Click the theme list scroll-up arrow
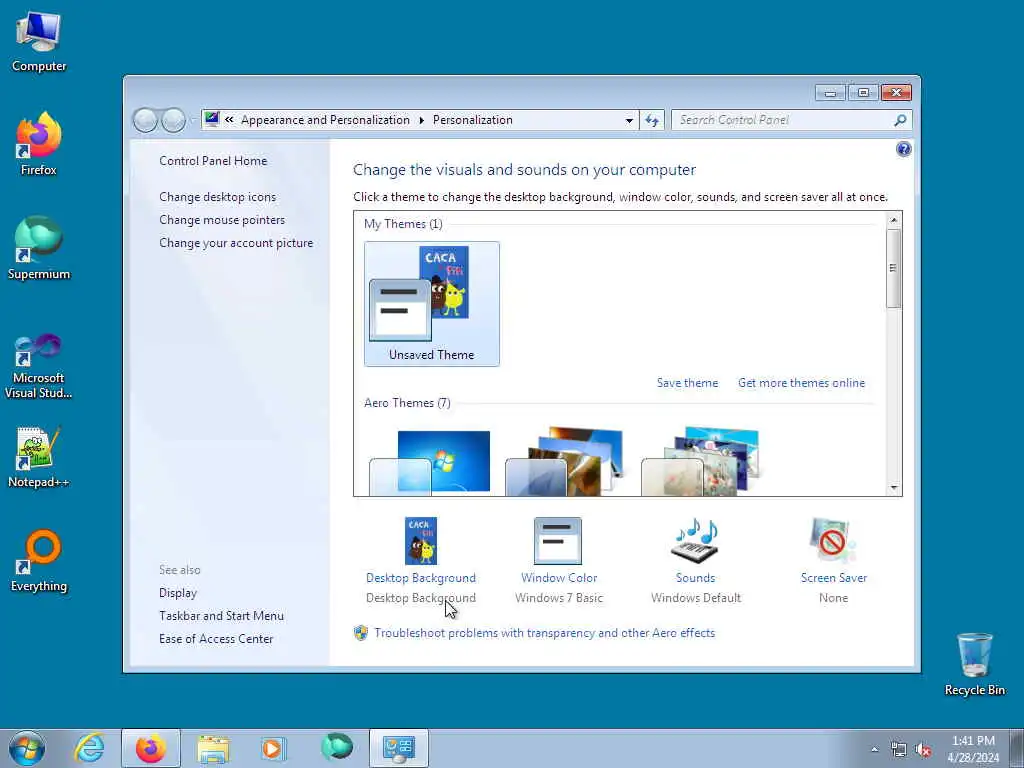Viewport: 1024px width, 768px height. pyautogui.click(x=893, y=220)
